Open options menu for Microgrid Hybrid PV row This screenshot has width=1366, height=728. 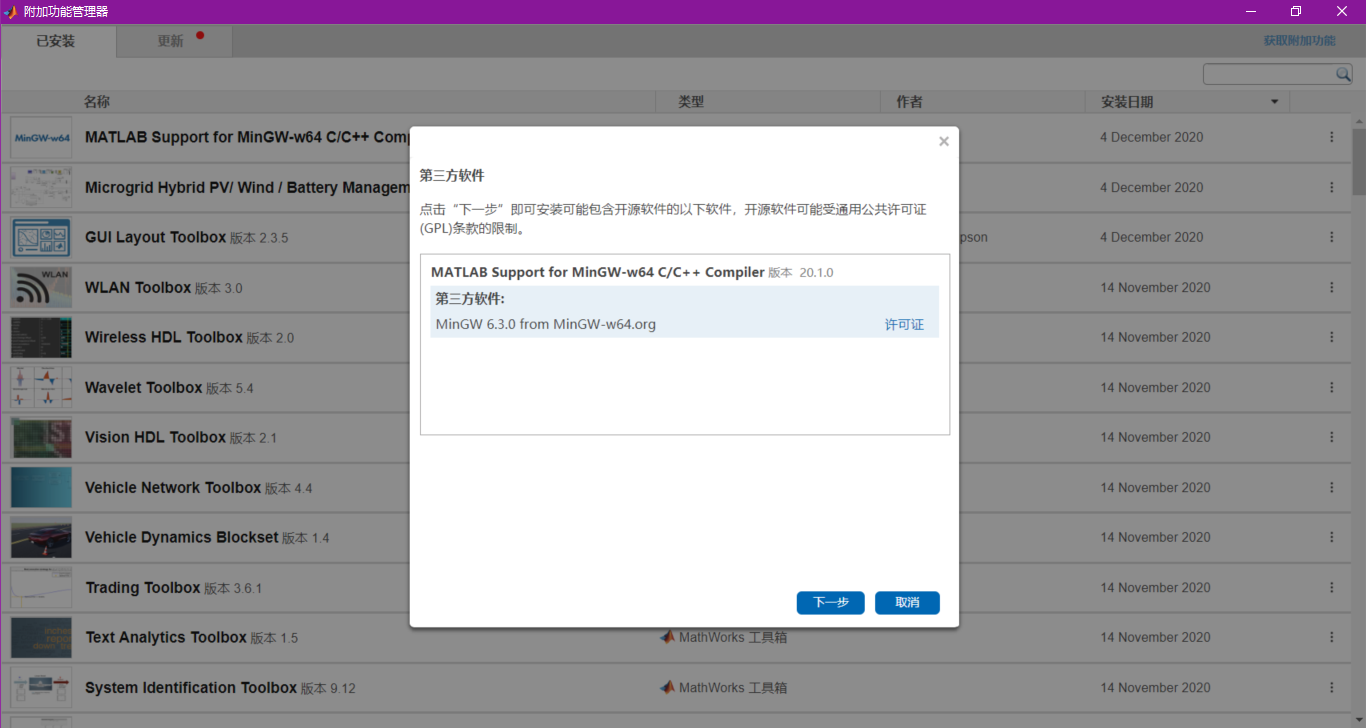[1331, 187]
